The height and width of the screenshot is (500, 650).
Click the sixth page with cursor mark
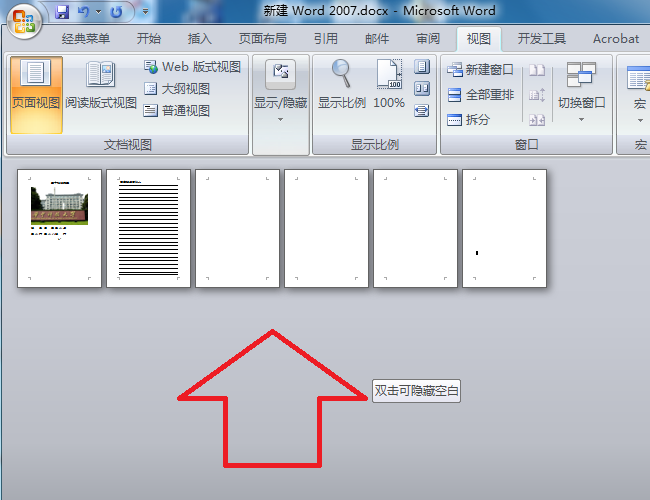pos(504,228)
